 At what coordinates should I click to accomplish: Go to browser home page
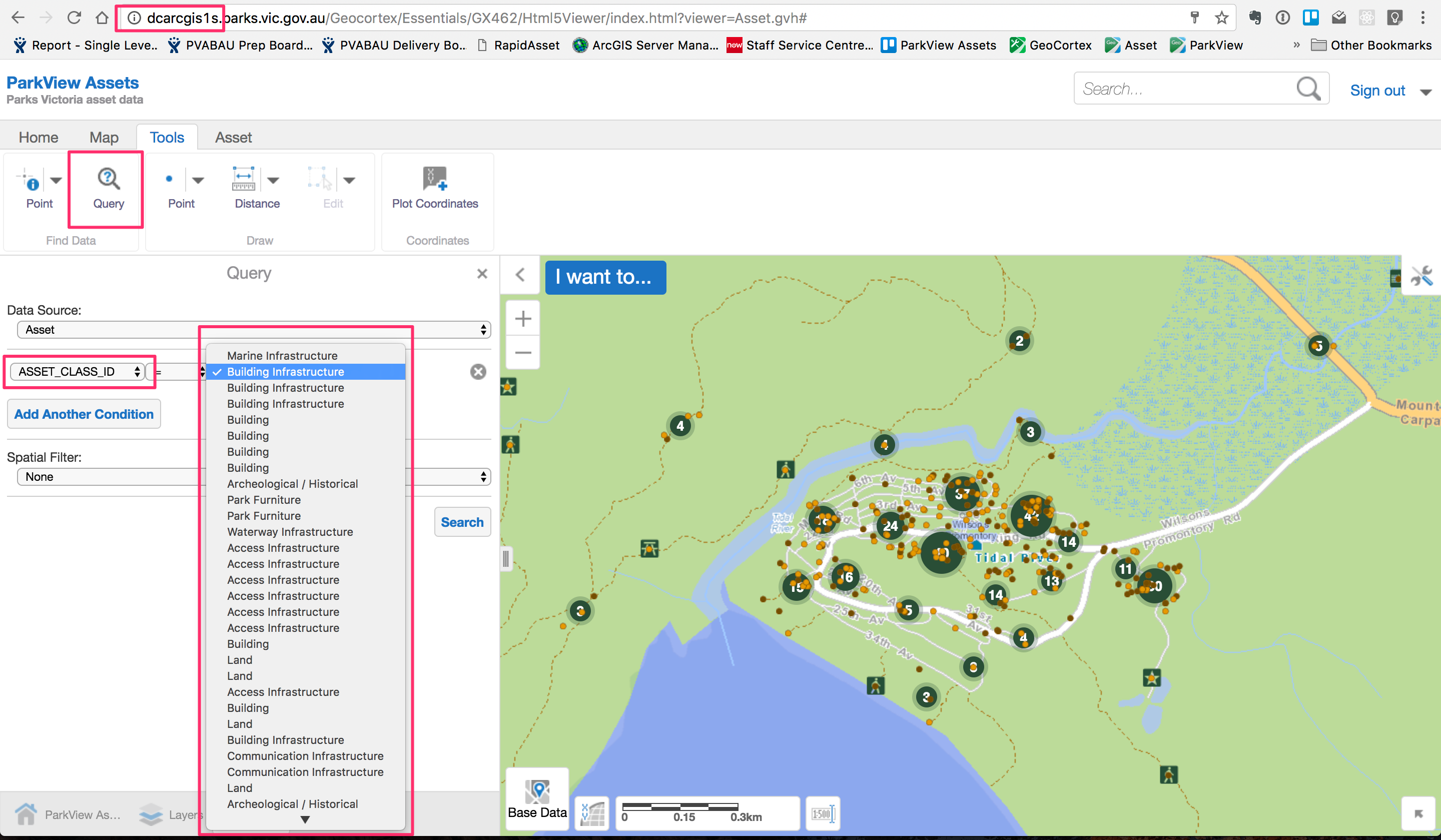coord(102,18)
